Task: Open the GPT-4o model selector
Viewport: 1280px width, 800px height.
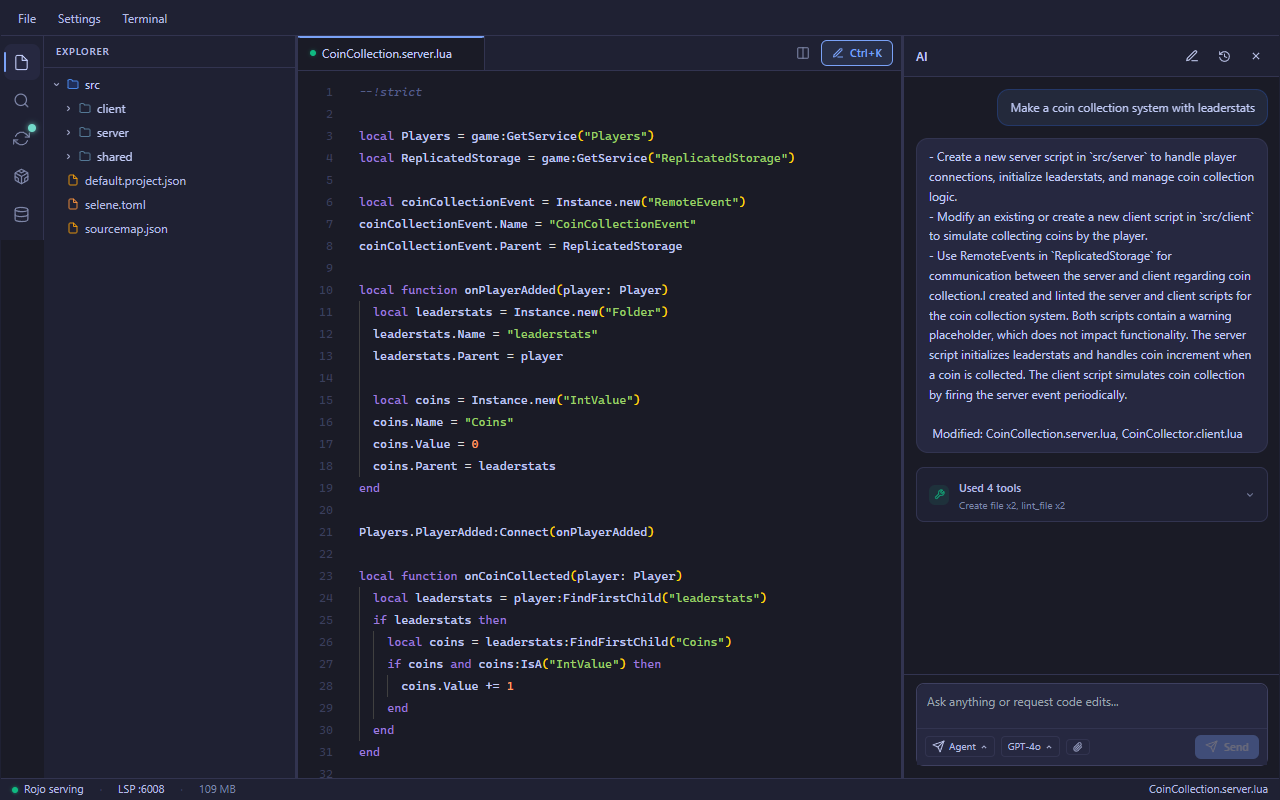Action: point(1029,746)
